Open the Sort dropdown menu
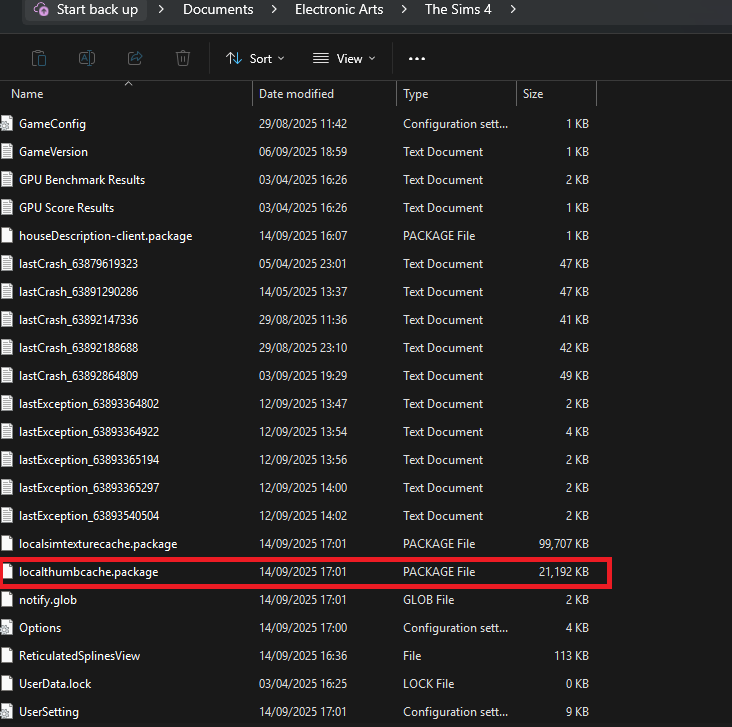This screenshot has height=727, width=732. 256,59
